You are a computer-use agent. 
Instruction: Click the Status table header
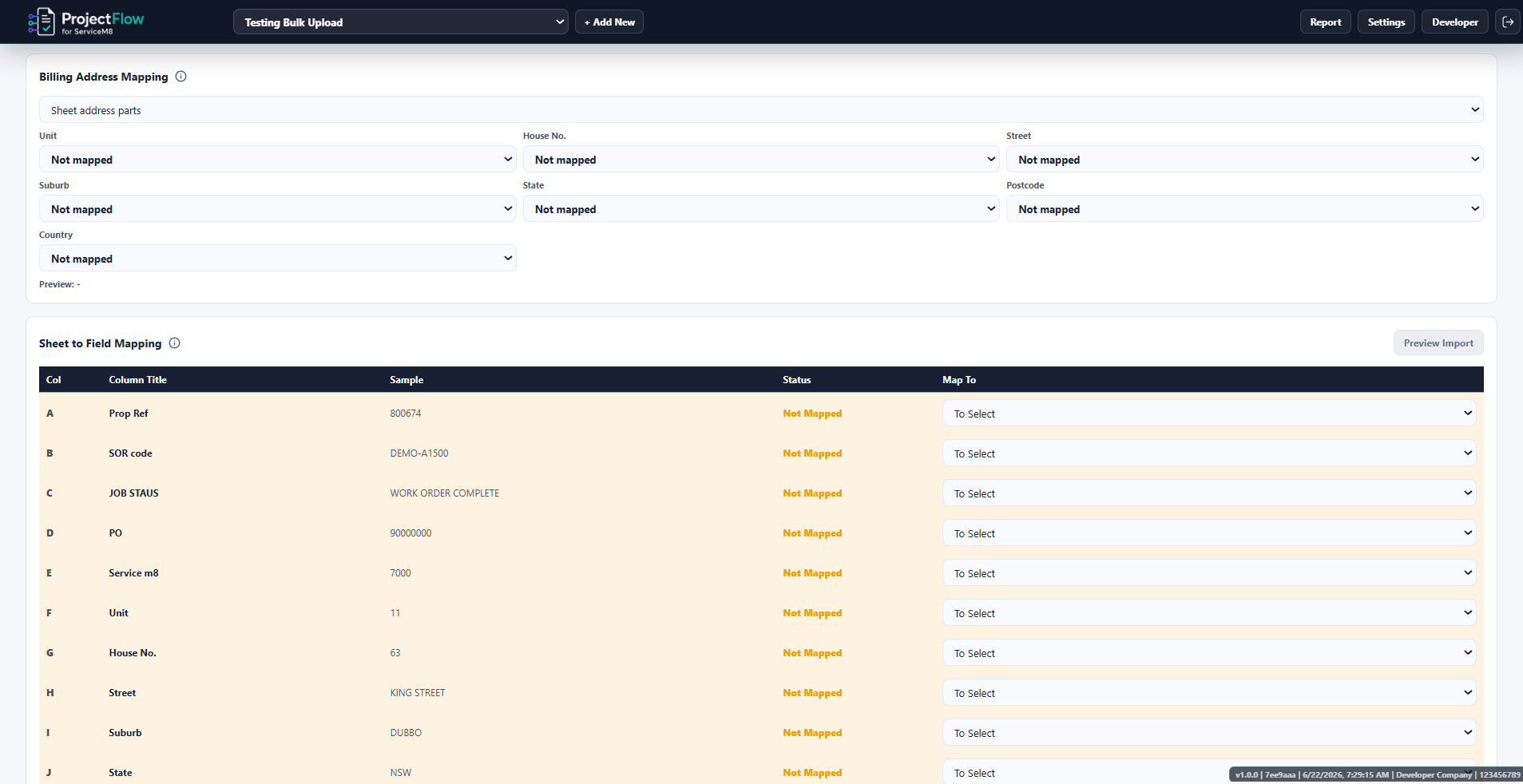tap(796, 380)
